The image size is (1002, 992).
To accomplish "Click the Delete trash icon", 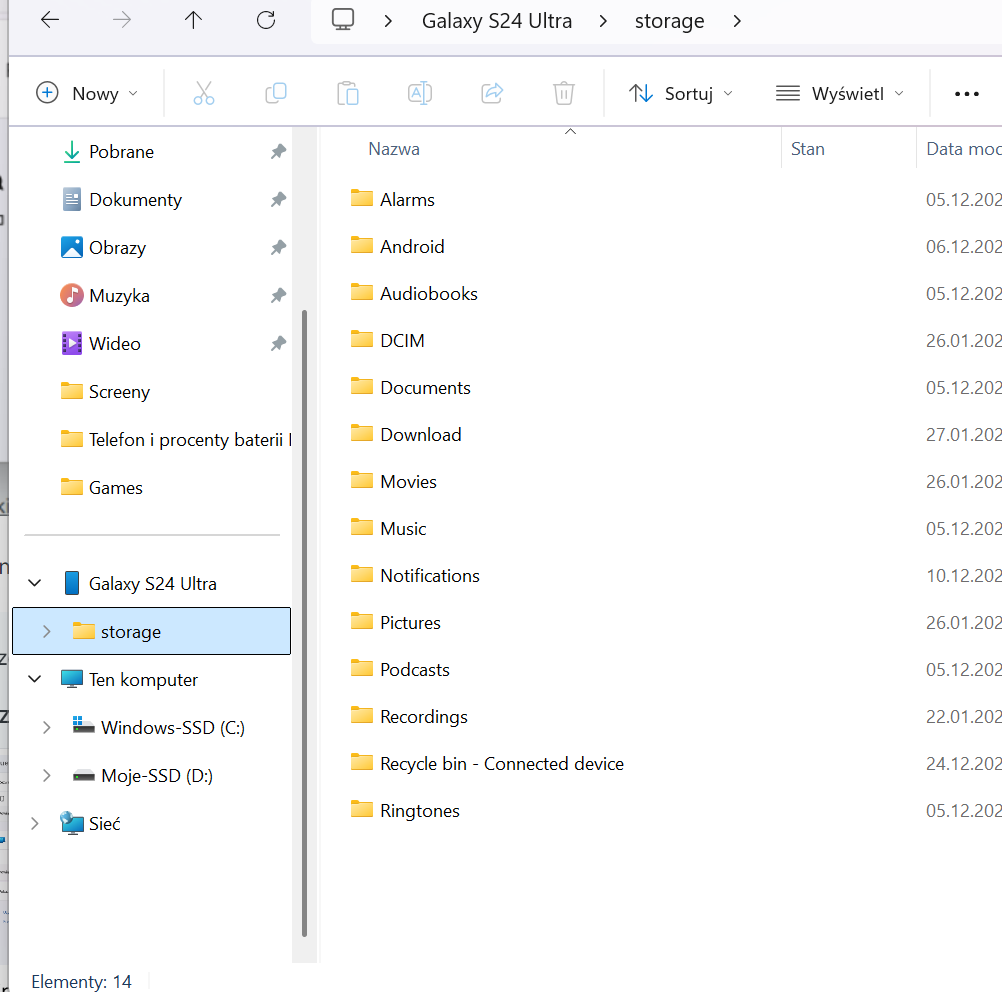I will [564, 94].
